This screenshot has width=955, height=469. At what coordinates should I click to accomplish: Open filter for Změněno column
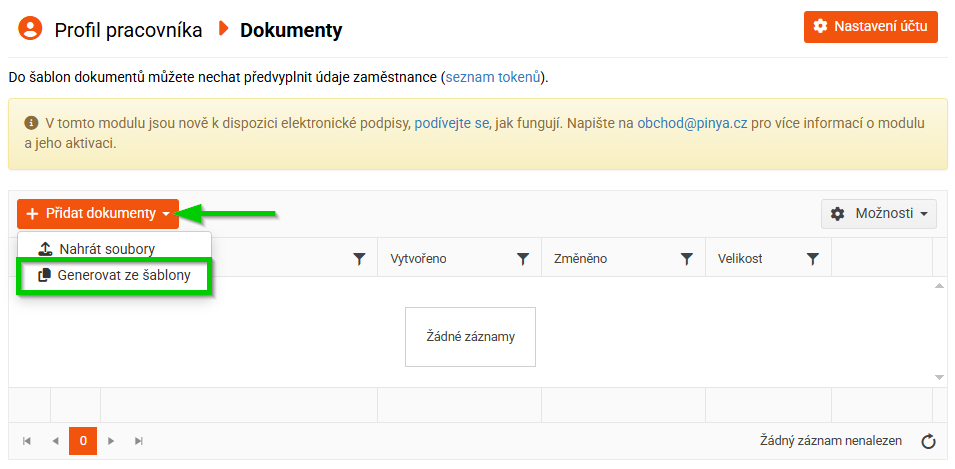click(686, 259)
